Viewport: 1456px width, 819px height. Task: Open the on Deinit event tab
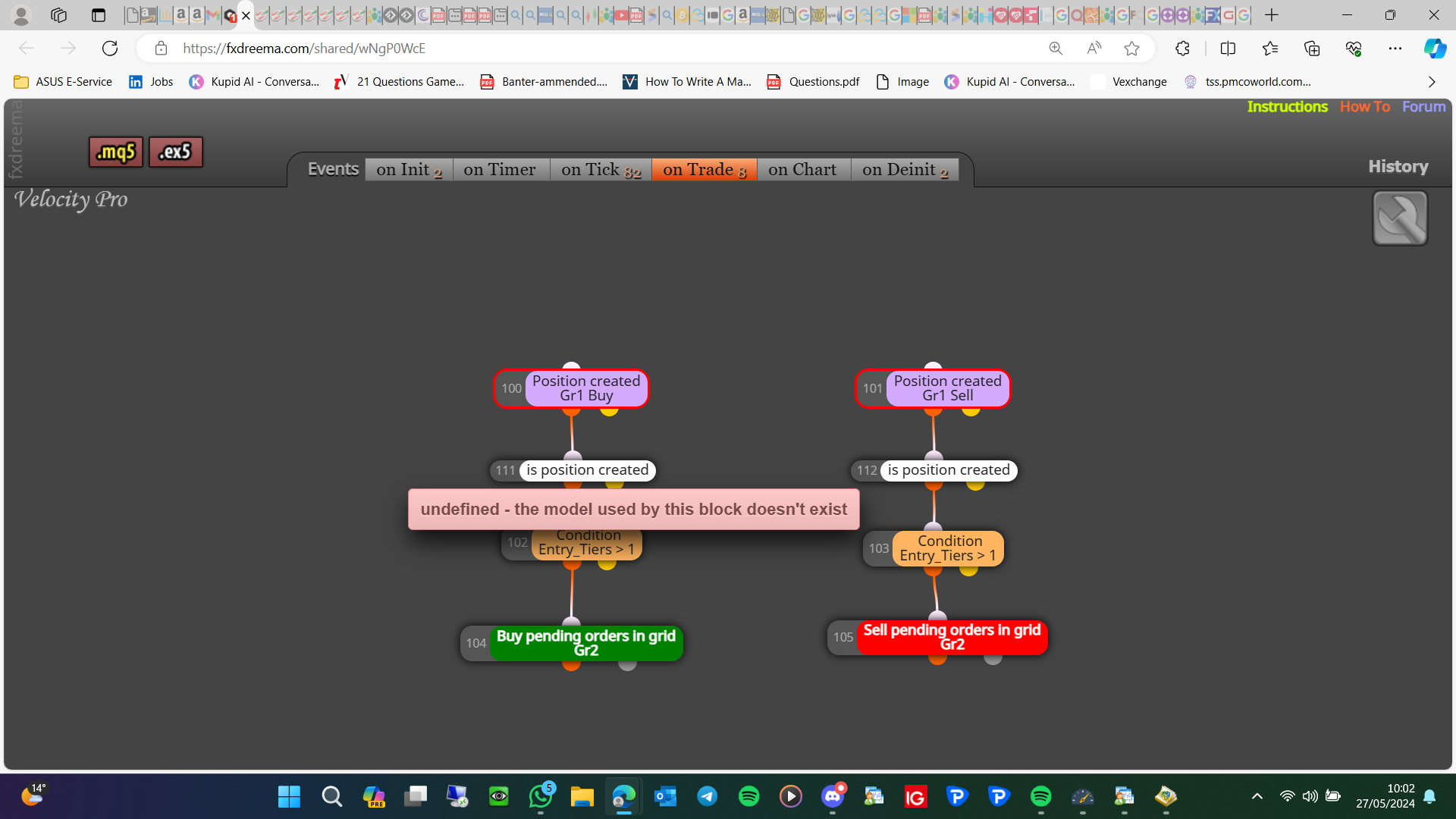(x=905, y=170)
